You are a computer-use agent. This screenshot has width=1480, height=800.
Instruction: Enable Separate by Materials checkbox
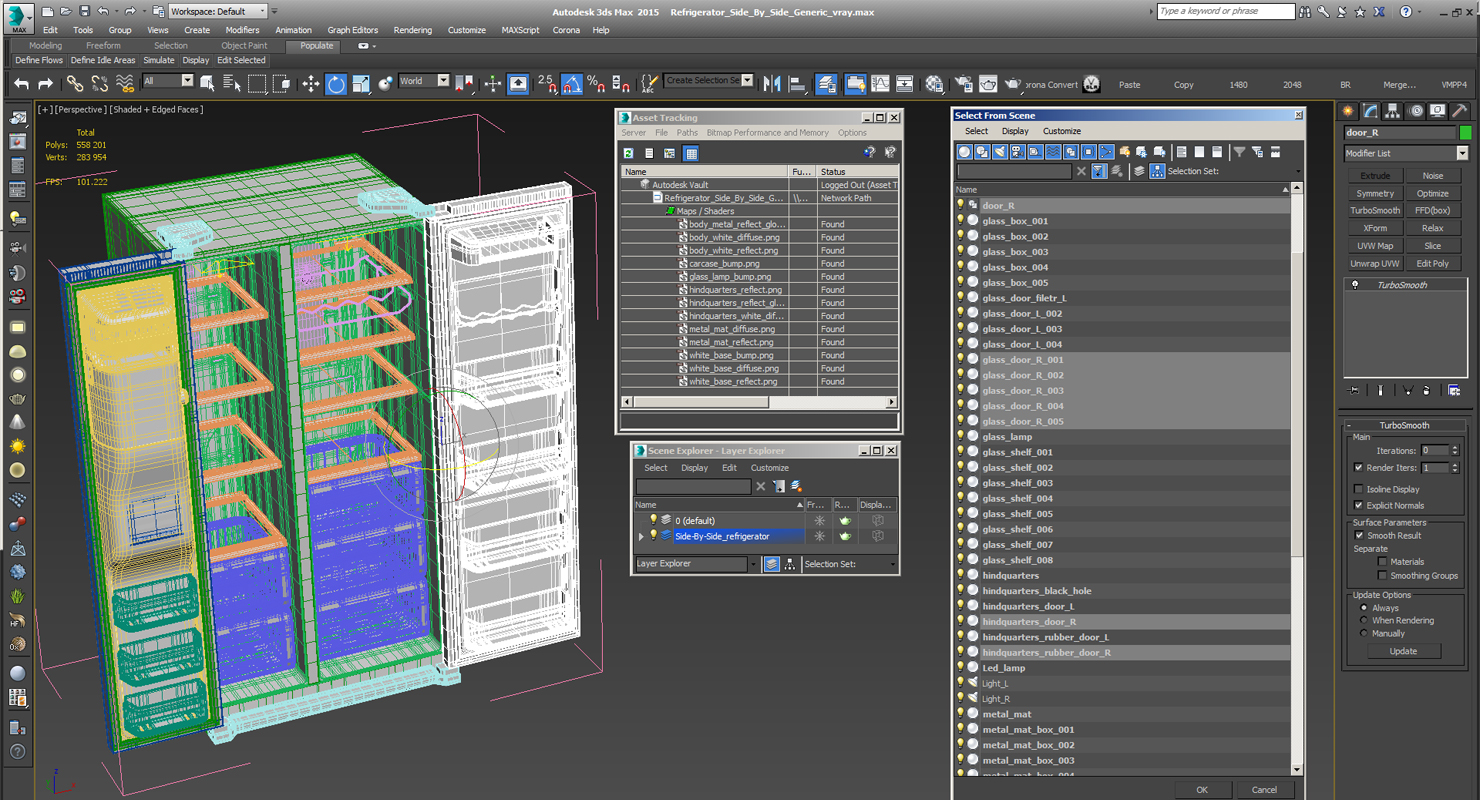[x=1382, y=562]
